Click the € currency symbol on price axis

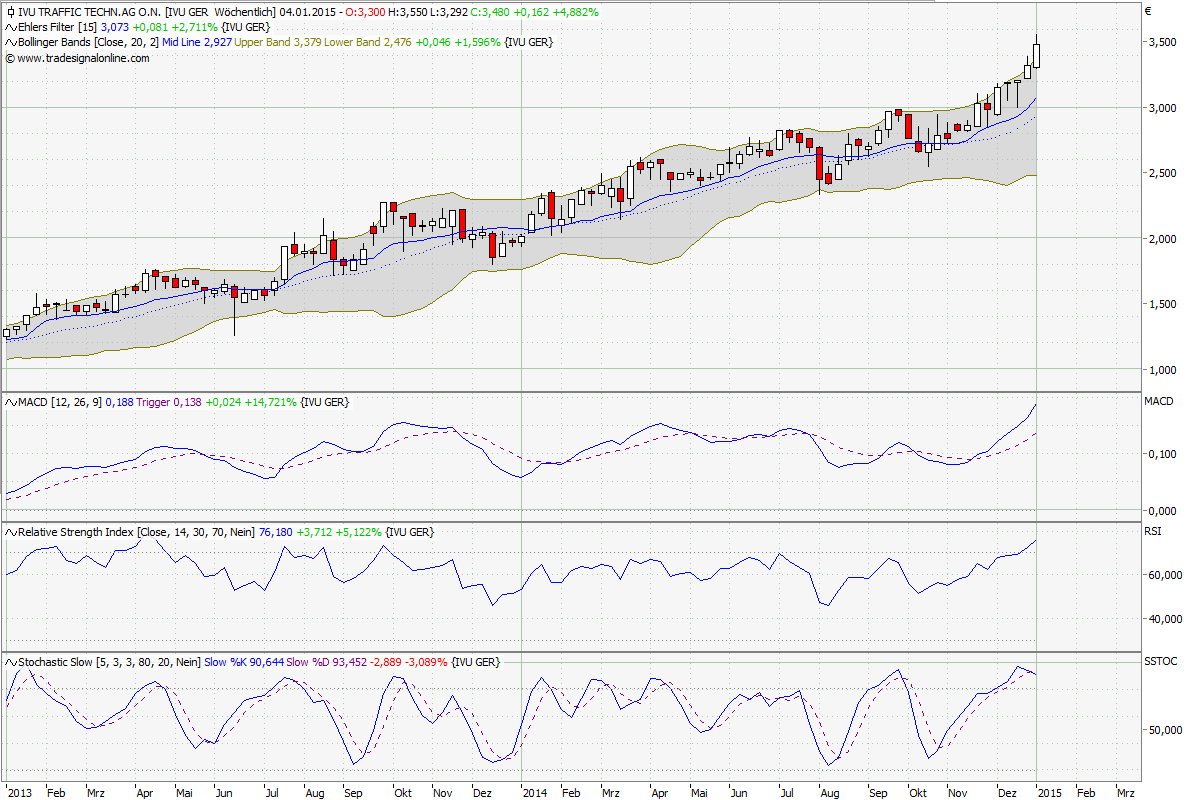tap(1148, 12)
